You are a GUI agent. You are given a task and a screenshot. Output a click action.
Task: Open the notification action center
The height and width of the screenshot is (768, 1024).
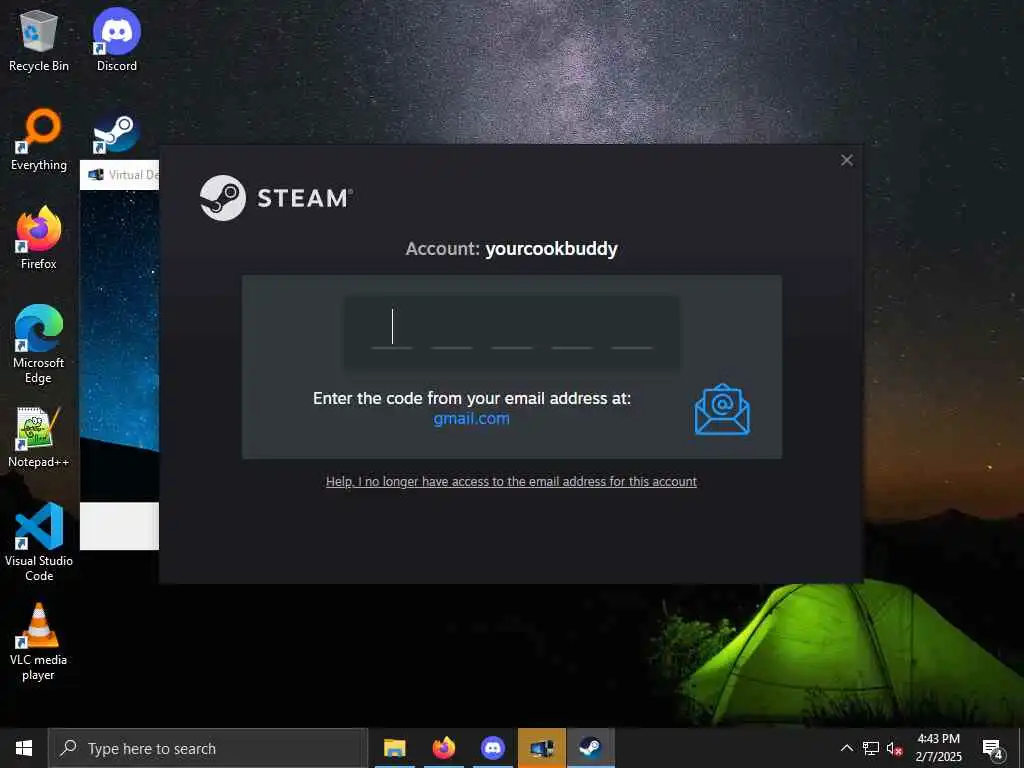993,748
